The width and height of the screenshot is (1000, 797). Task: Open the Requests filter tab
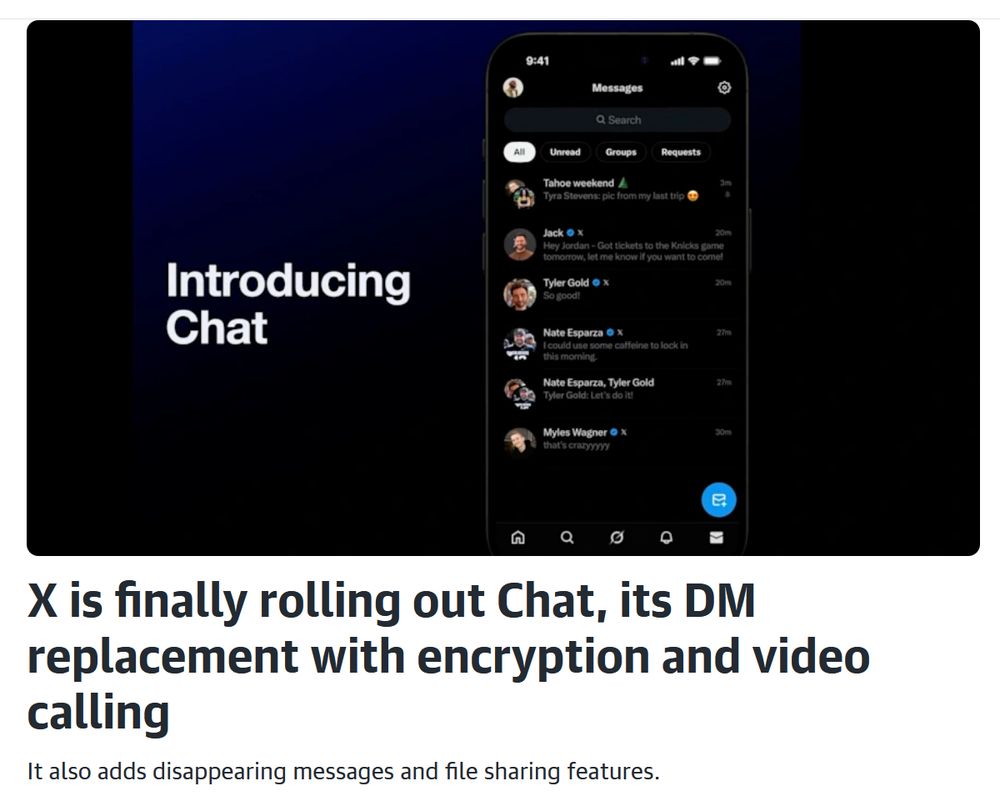680,152
